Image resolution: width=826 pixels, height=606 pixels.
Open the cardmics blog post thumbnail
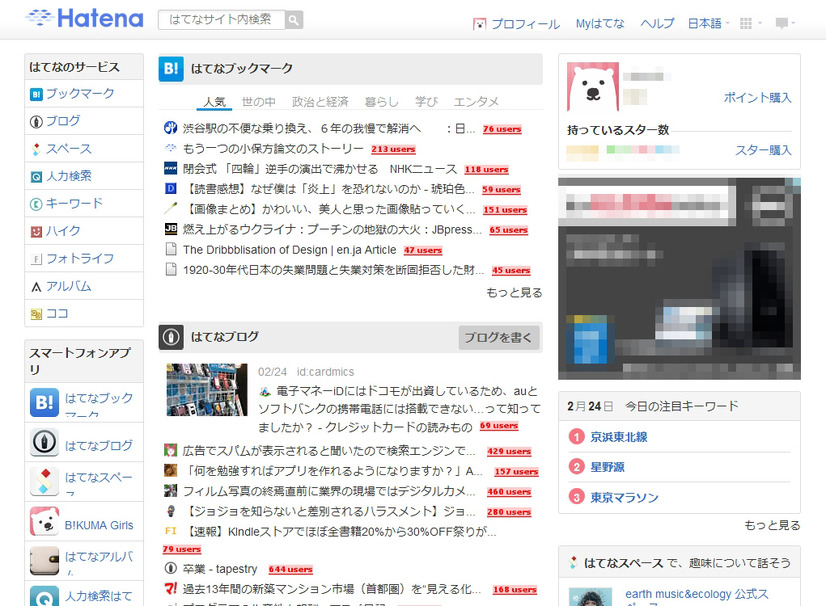point(207,390)
